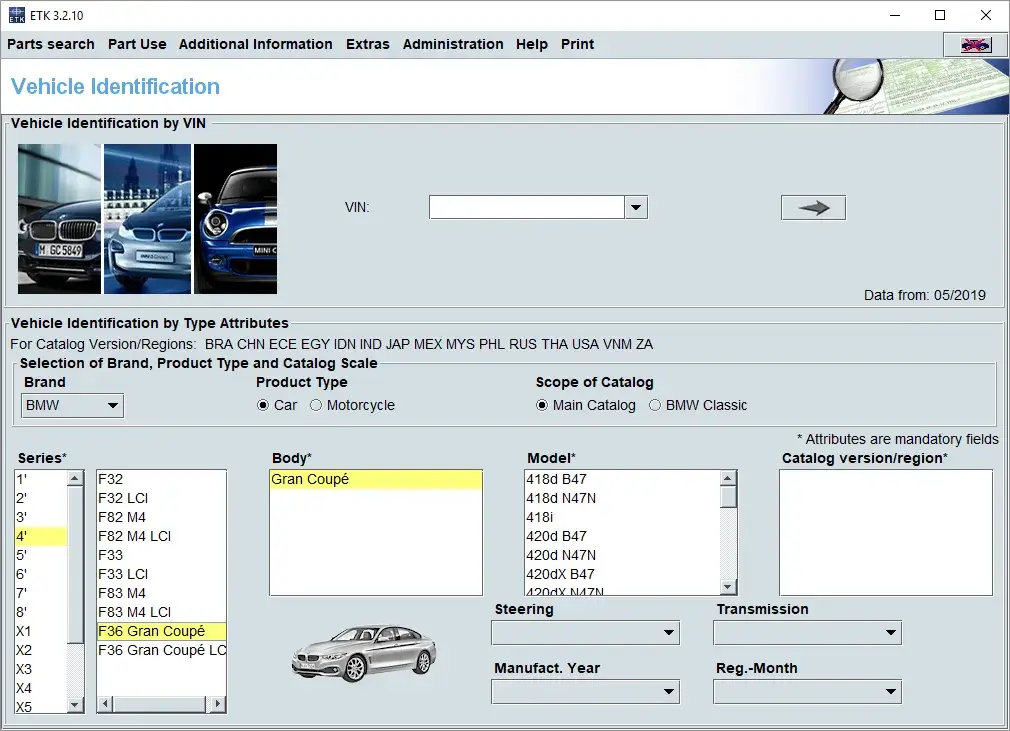Open the Brand dropdown

tap(113, 406)
